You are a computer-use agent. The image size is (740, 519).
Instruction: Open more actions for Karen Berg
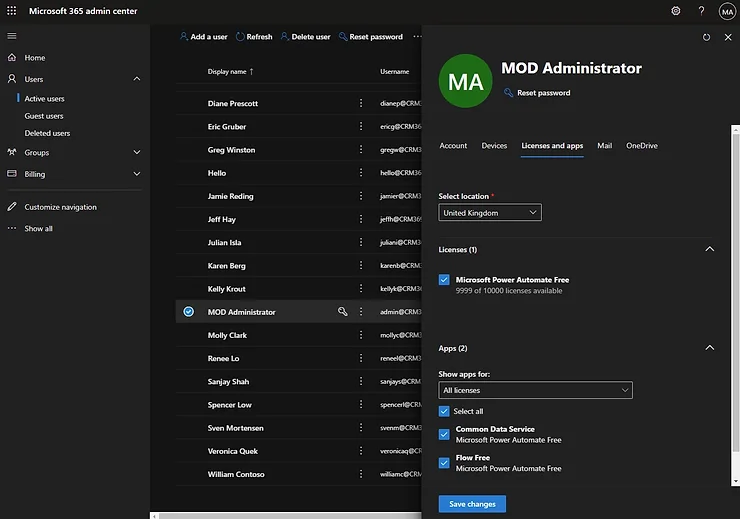[361, 265]
